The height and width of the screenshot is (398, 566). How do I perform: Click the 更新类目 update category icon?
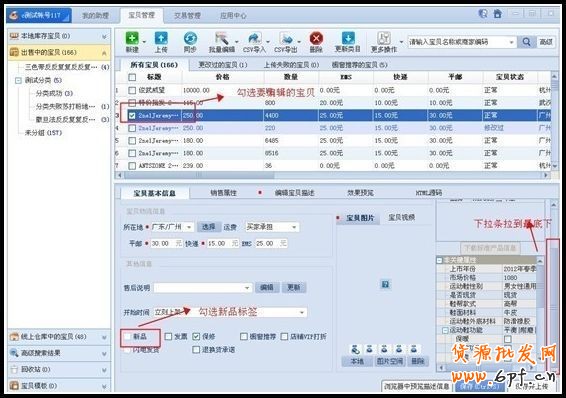[348, 38]
